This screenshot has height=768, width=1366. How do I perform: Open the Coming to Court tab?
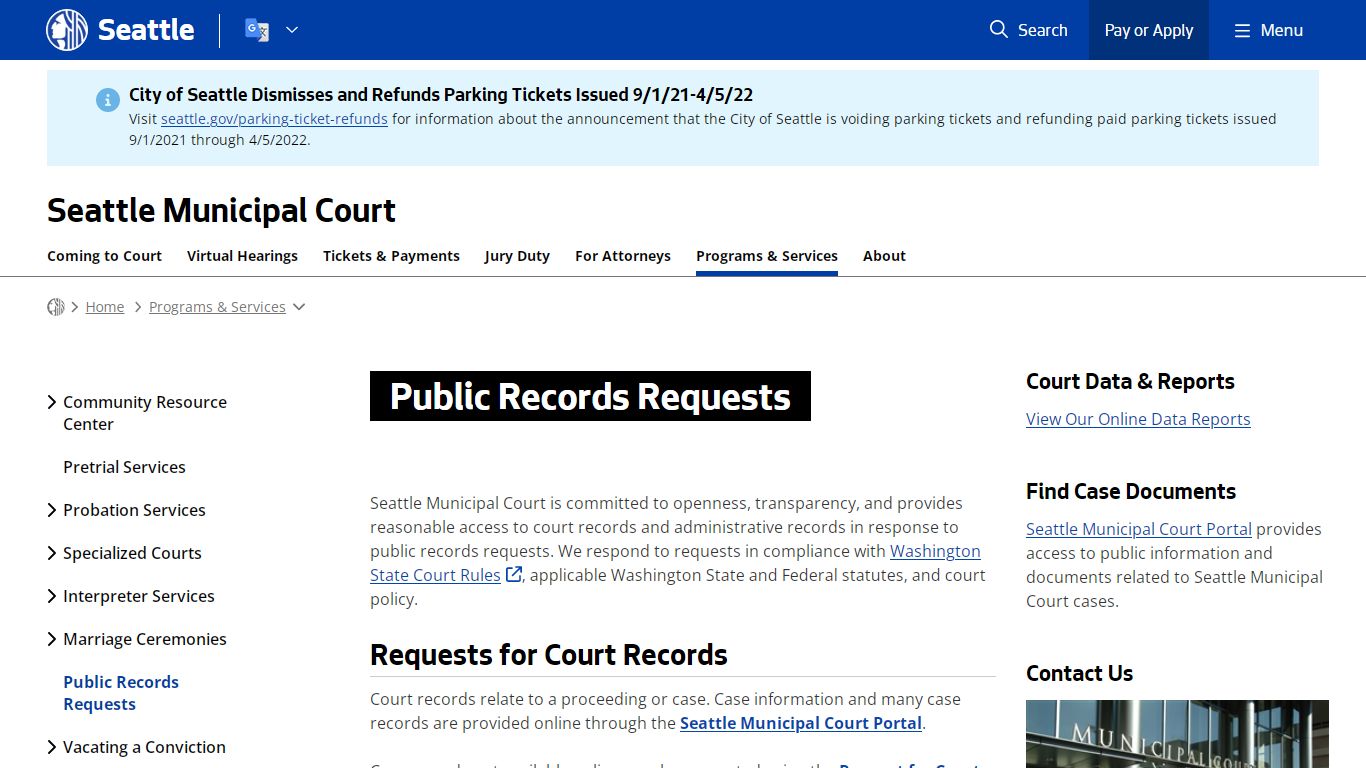[104, 256]
